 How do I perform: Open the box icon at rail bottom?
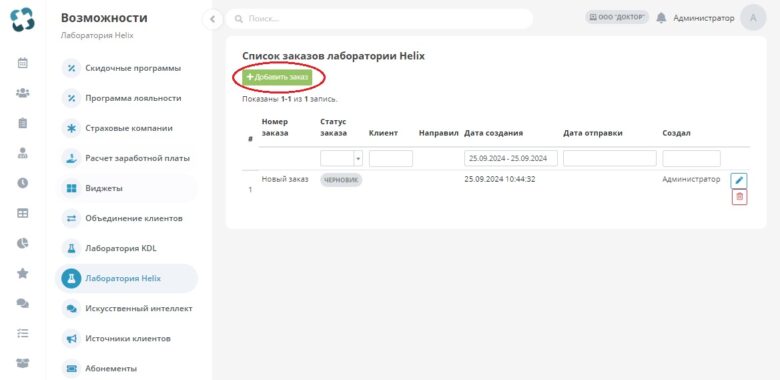click(22, 363)
